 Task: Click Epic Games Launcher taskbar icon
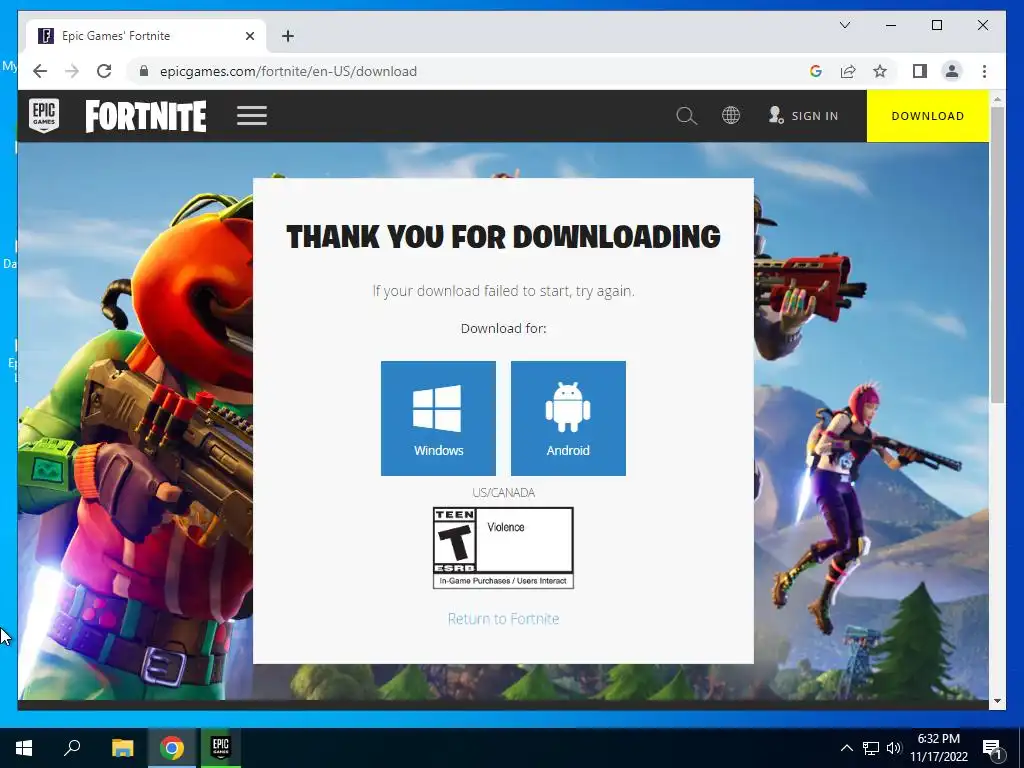[221, 748]
